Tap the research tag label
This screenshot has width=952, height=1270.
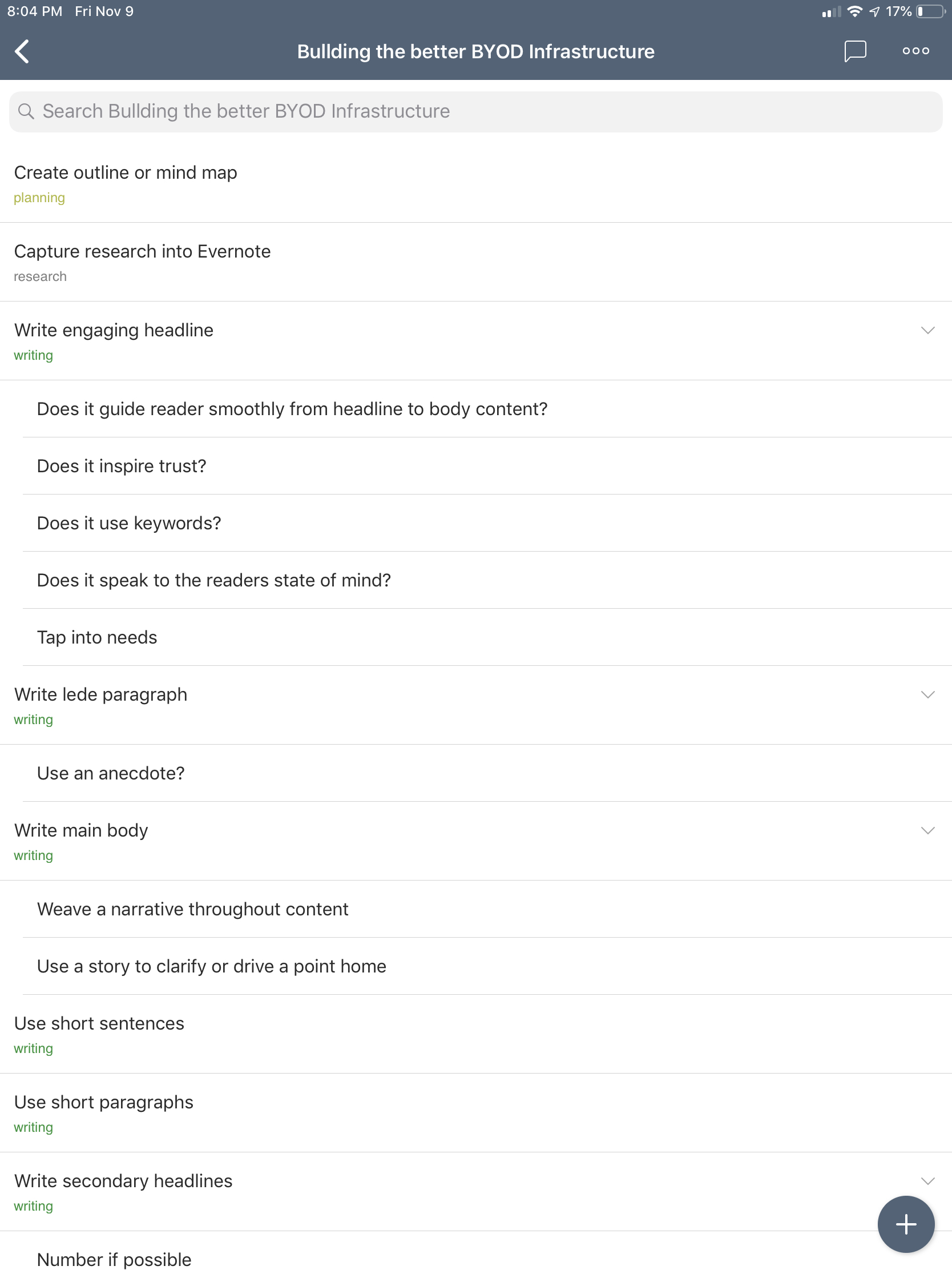(40, 277)
